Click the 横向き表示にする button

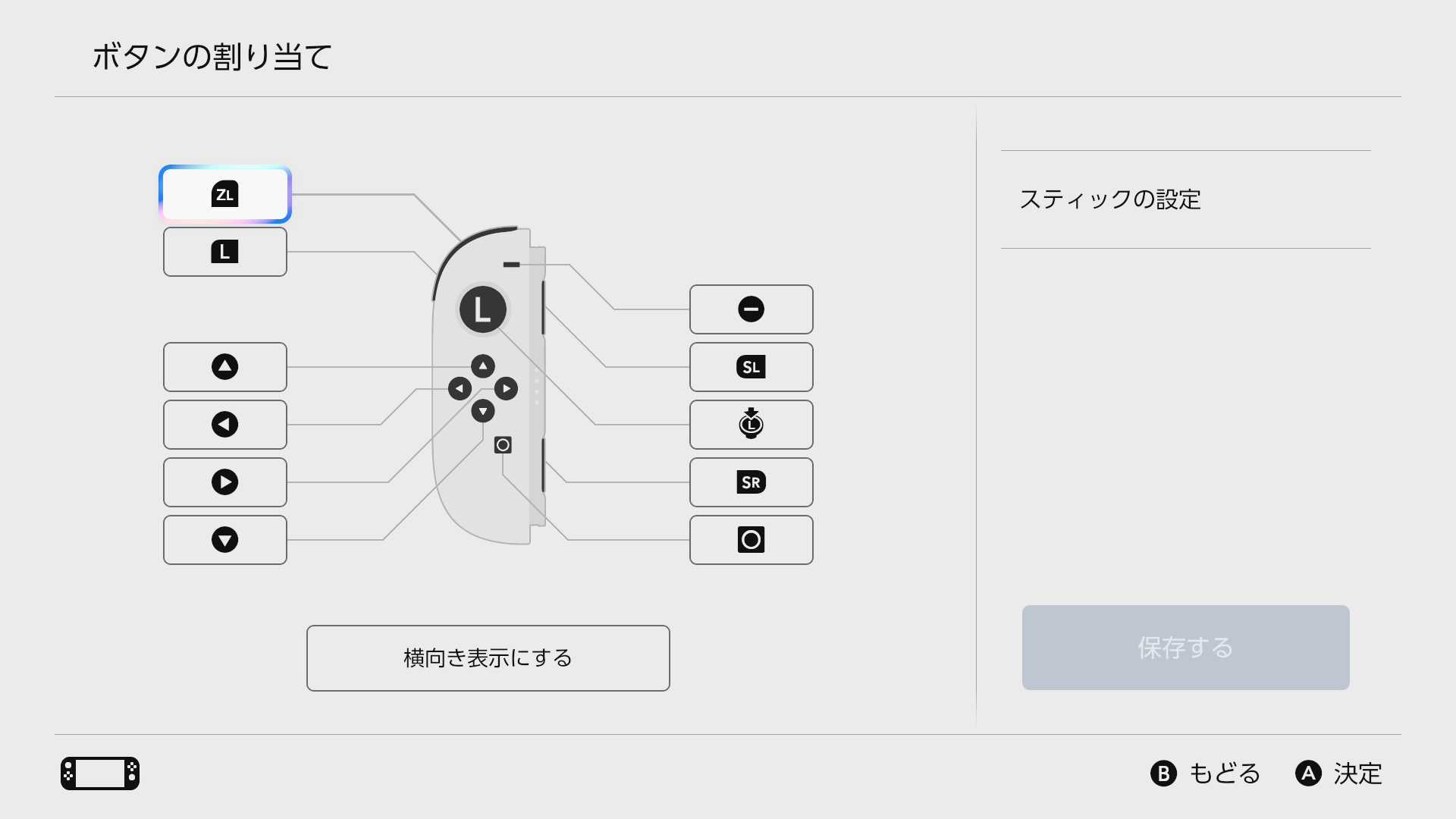(x=488, y=657)
